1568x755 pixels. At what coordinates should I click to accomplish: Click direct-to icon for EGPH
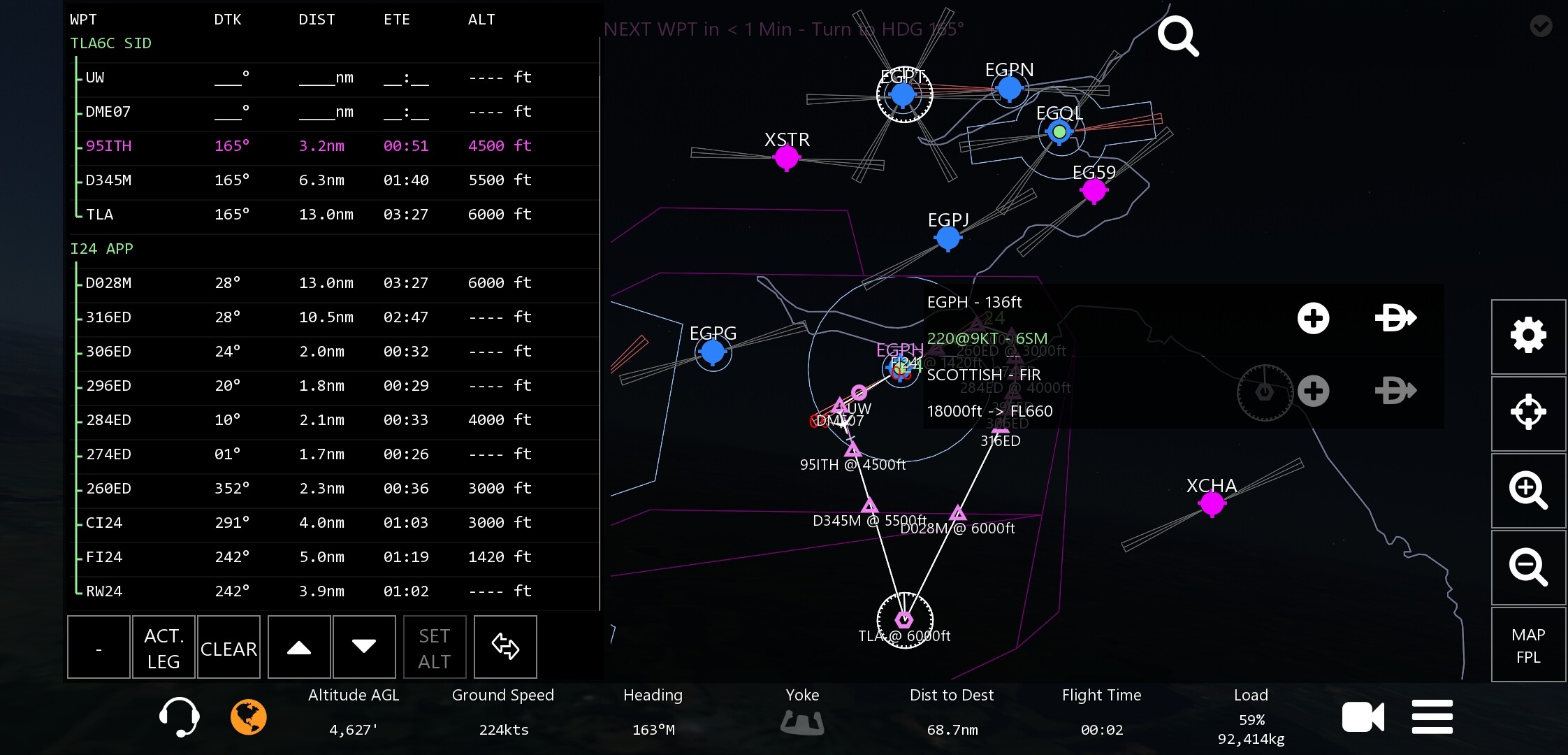tap(1395, 318)
